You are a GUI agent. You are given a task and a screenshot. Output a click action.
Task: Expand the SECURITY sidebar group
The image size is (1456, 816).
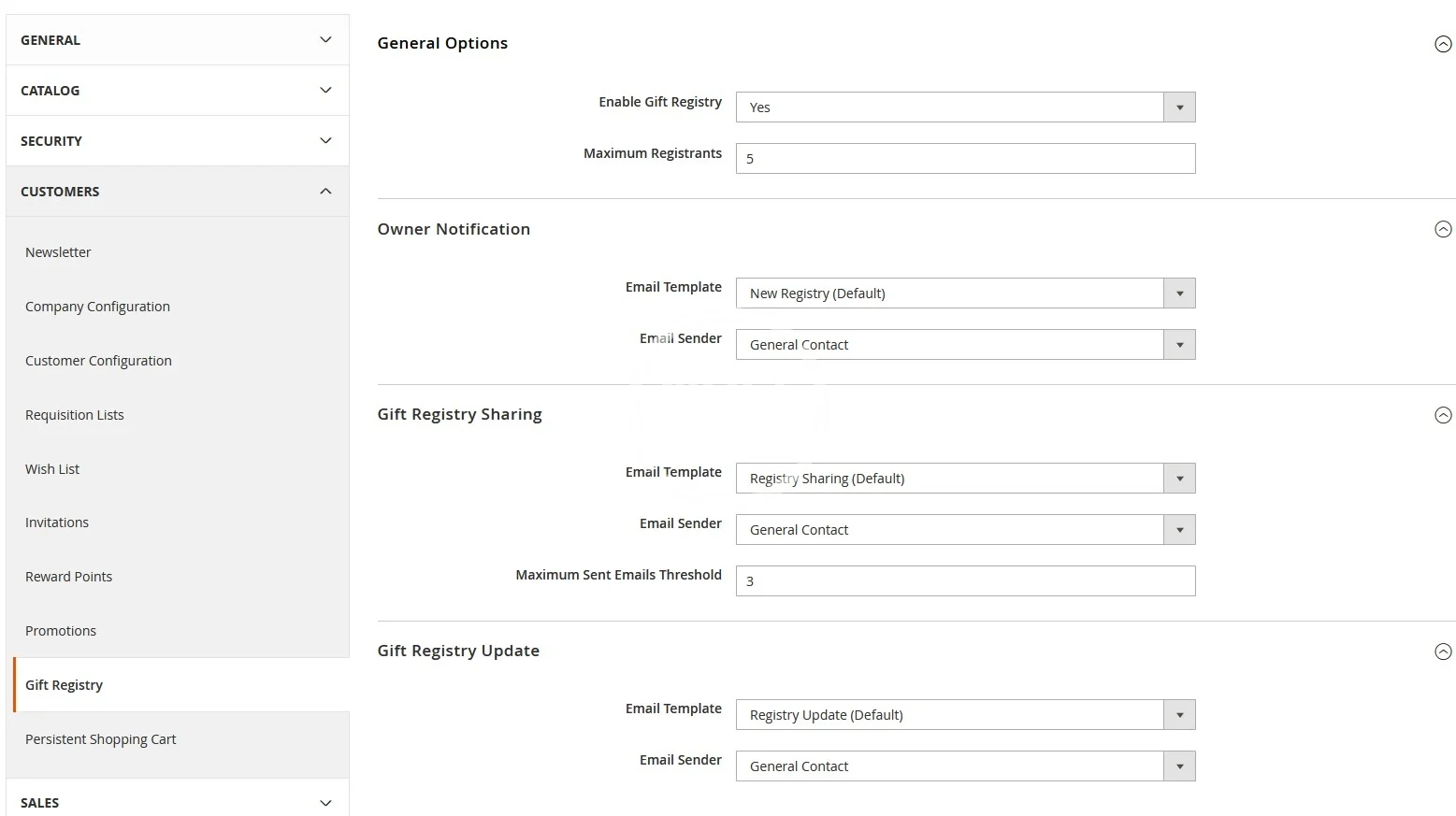[x=178, y=141]
